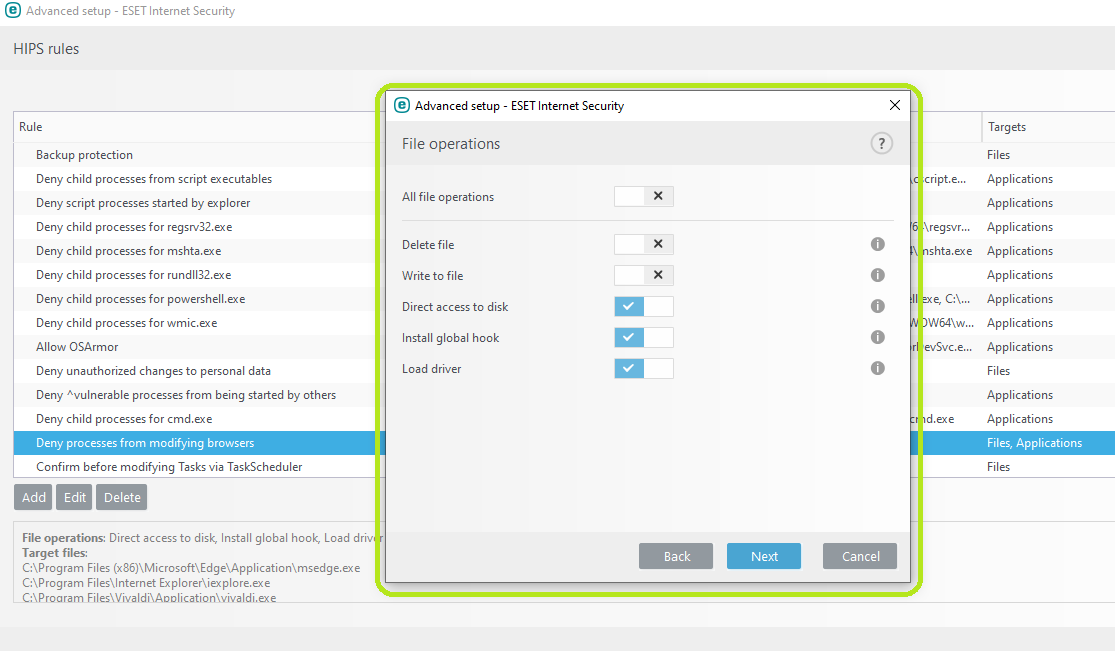Click msedge.exe target file path
The width and height of the screenshot is (1115, 651).
[191, 568]
